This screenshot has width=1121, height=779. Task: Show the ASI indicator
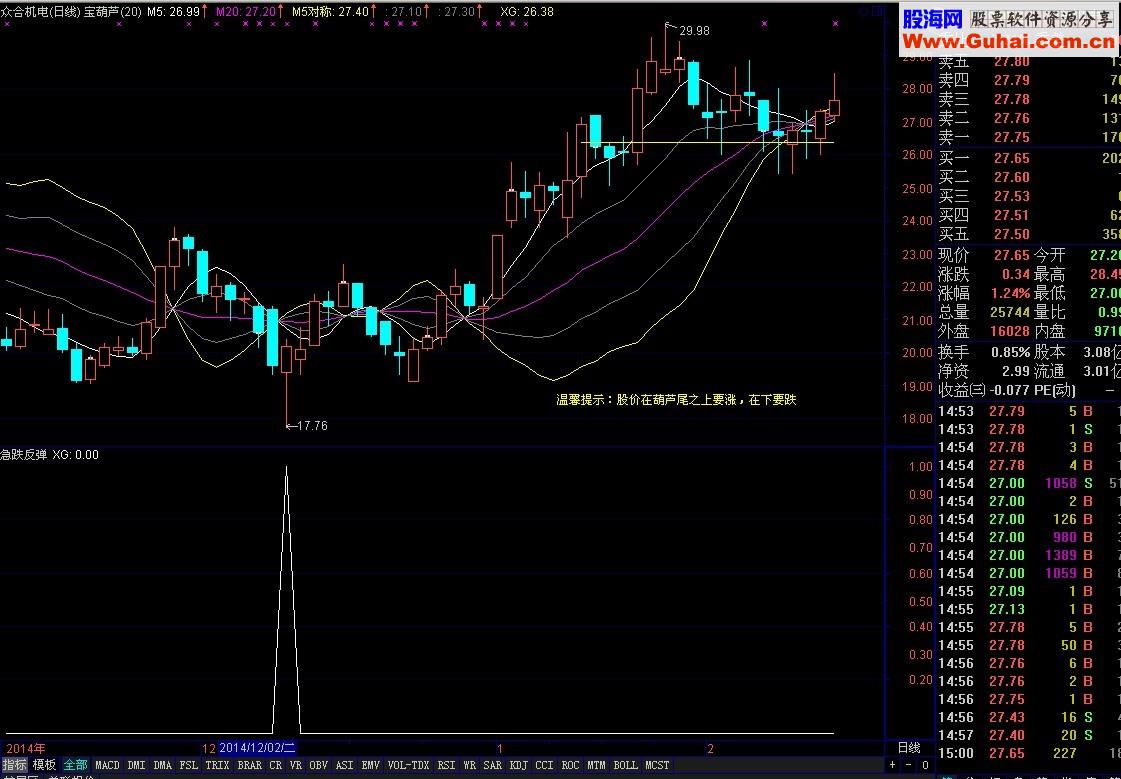[345, 765]
